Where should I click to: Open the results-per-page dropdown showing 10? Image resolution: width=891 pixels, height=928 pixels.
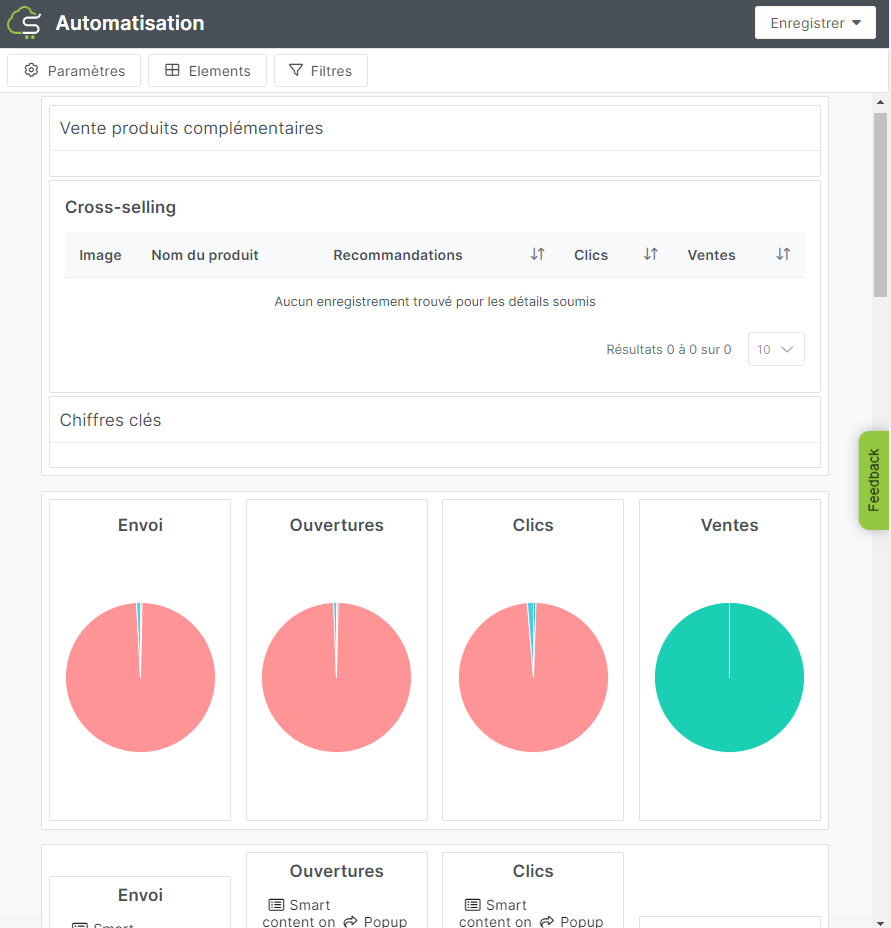pos(776,349)
